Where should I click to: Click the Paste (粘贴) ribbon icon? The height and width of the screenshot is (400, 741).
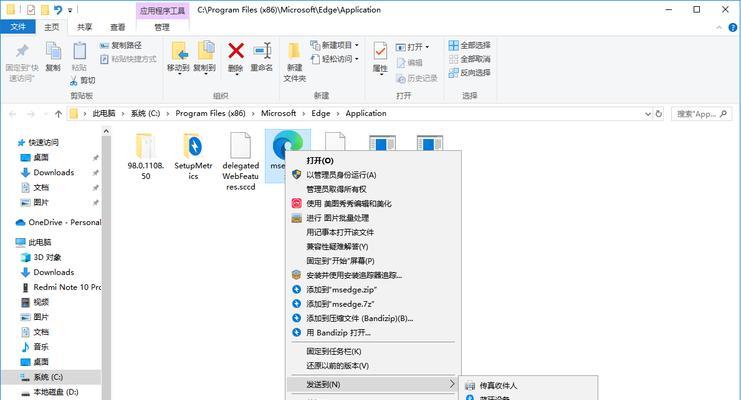point(79,51)
